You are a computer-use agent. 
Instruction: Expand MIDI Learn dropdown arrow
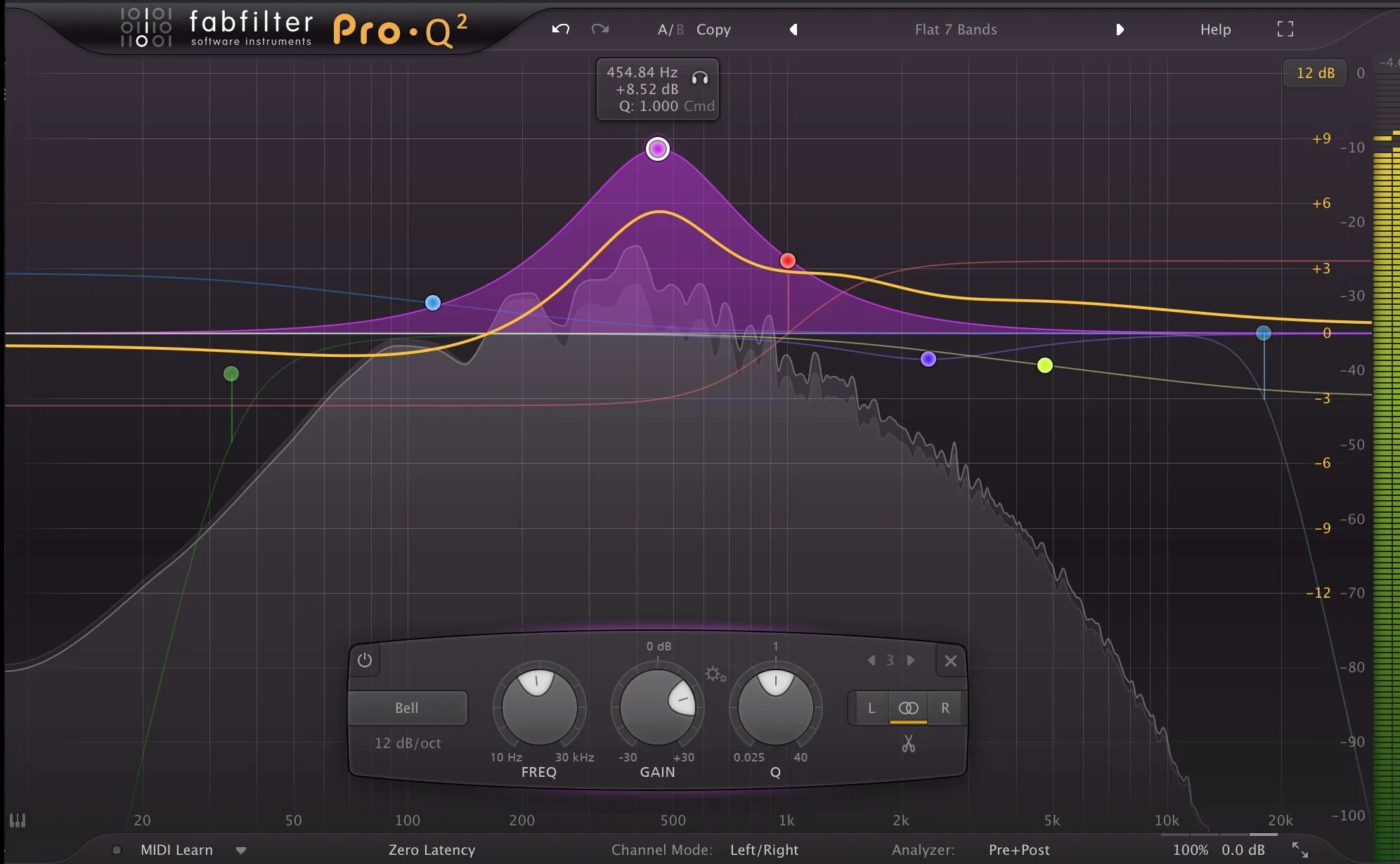tap(241, 851)
